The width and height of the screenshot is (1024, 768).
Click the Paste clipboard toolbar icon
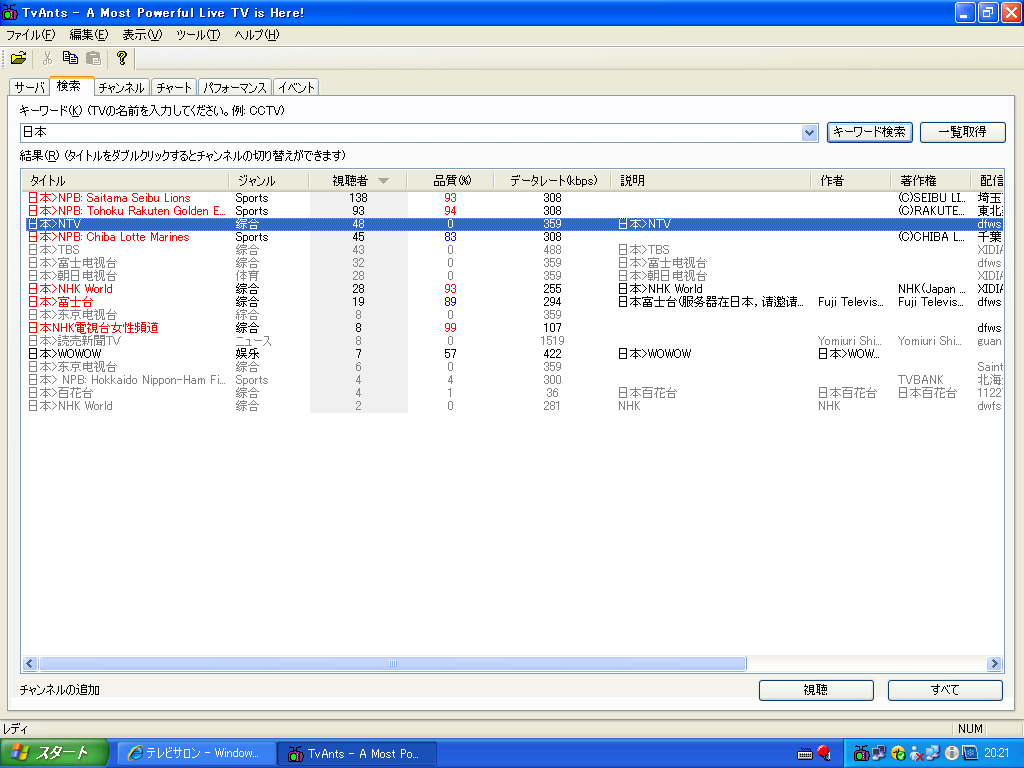93,59
